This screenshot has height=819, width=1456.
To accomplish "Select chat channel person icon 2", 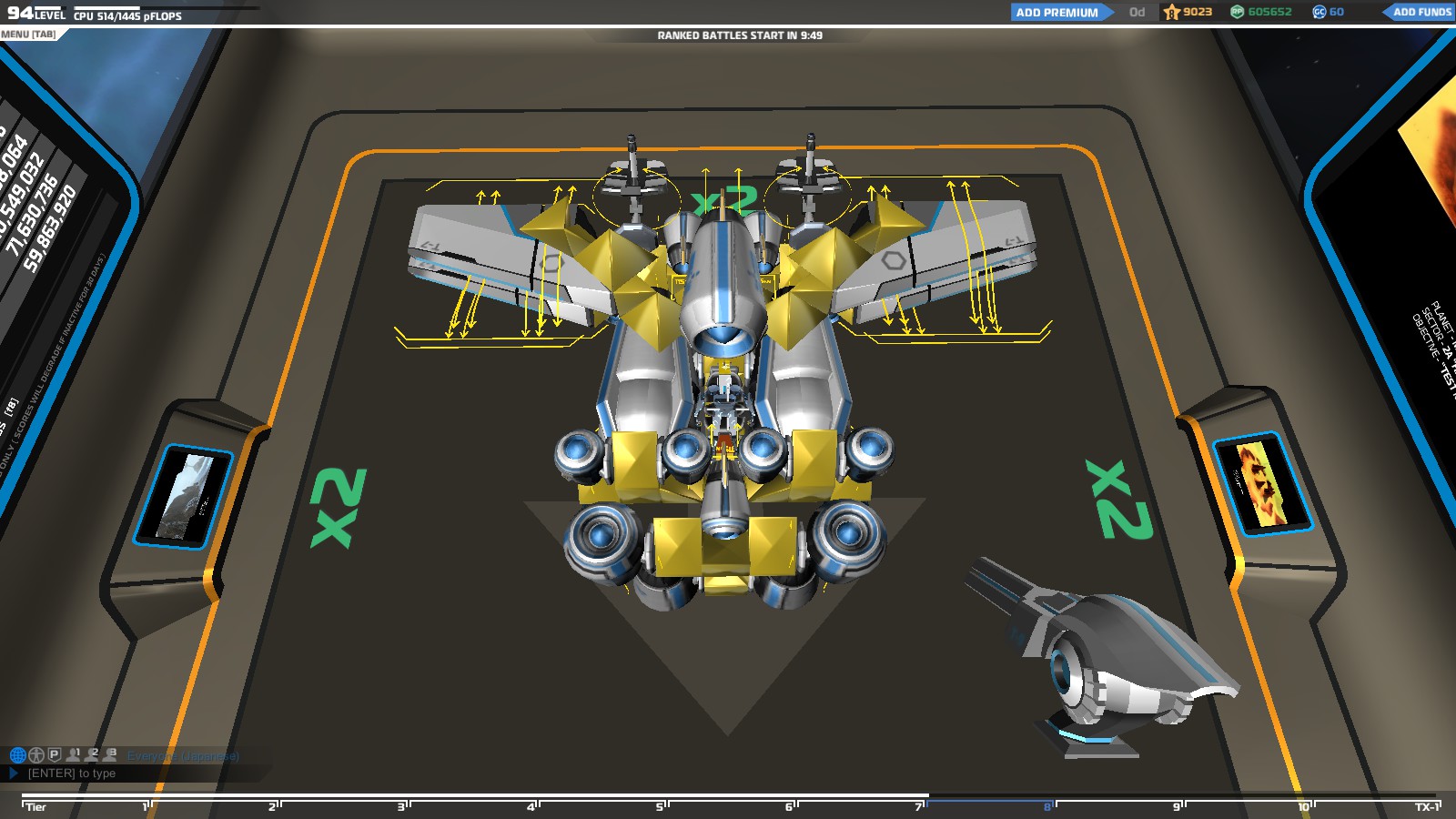I will 92,753.
